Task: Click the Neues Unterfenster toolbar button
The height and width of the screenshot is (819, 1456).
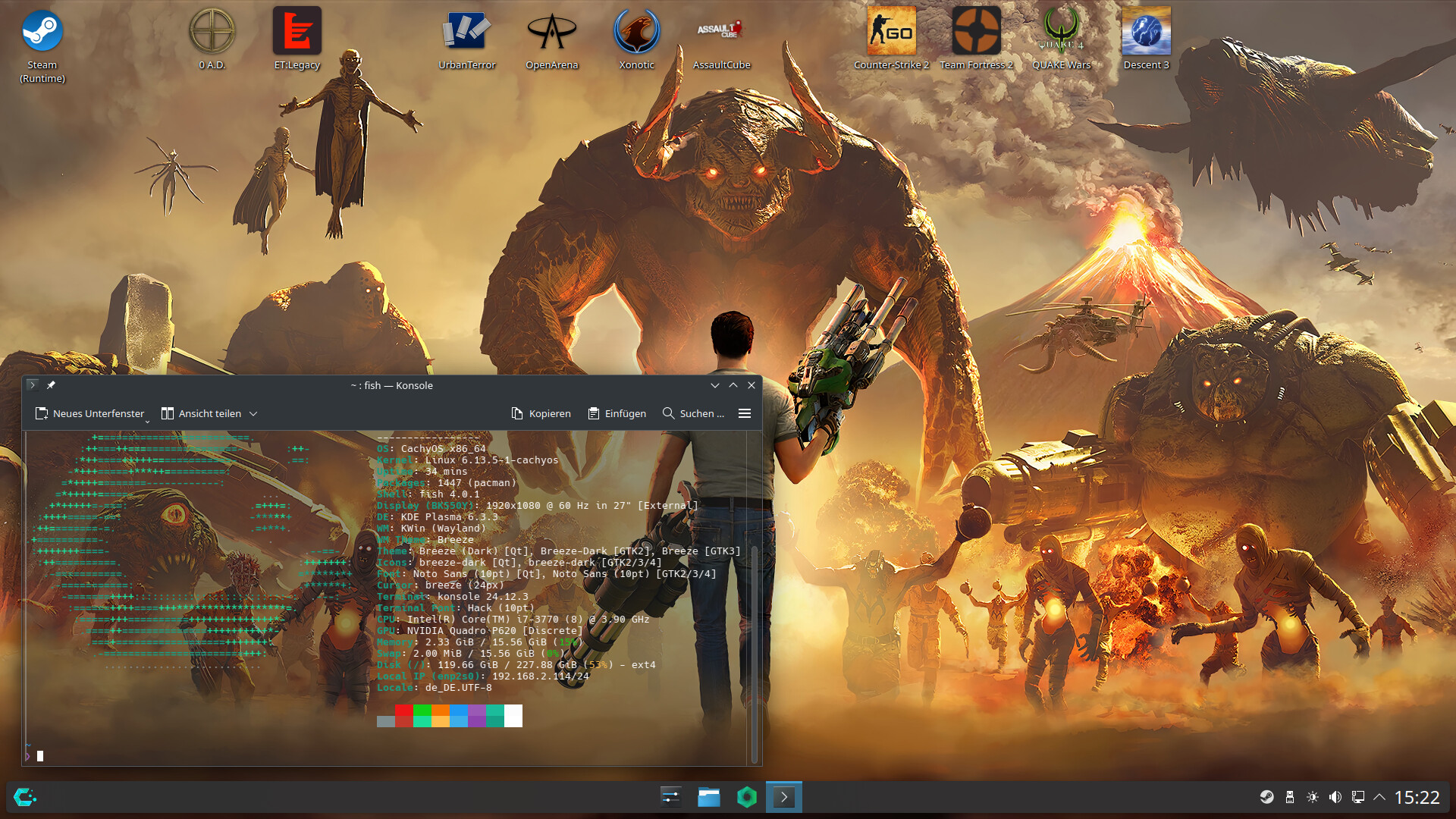Action: (x=89, y=413)
